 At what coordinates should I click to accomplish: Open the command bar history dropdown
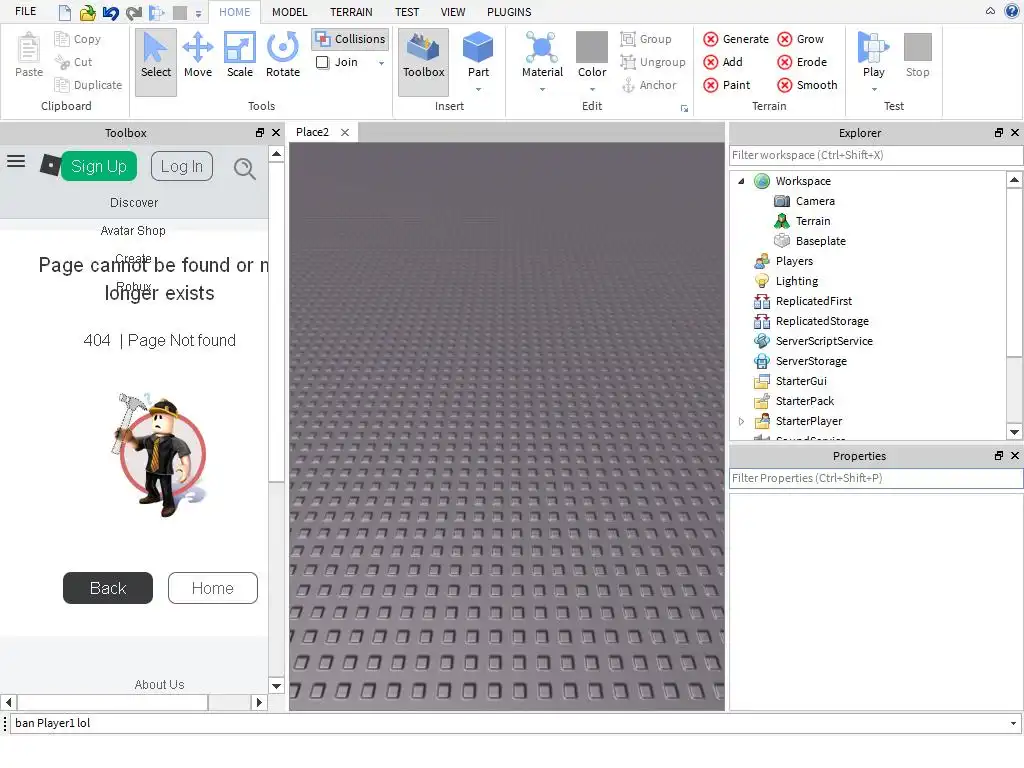[x=1013, y=724]
